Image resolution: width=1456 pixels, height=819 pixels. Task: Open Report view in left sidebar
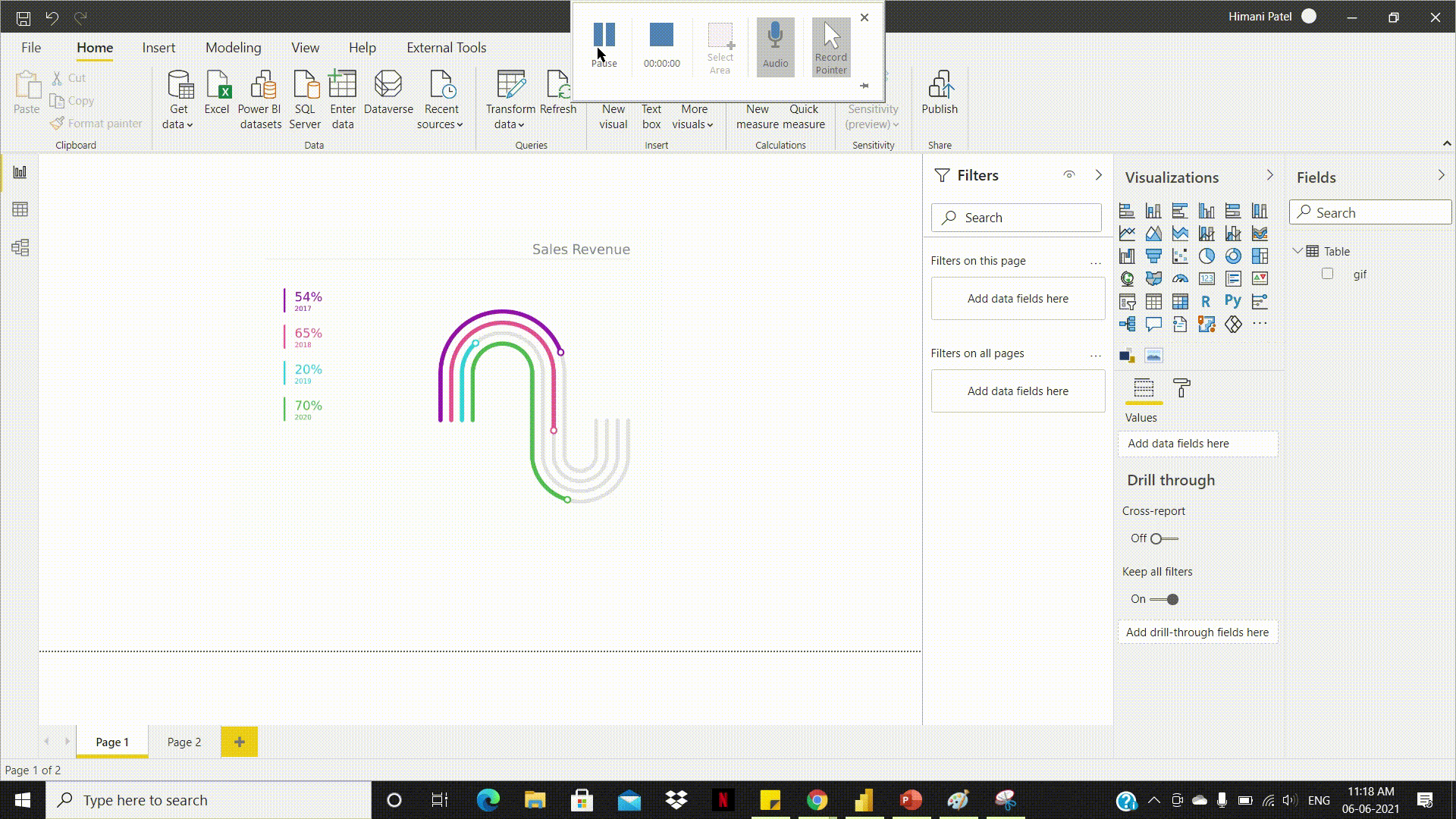click(x=20, y=172)
